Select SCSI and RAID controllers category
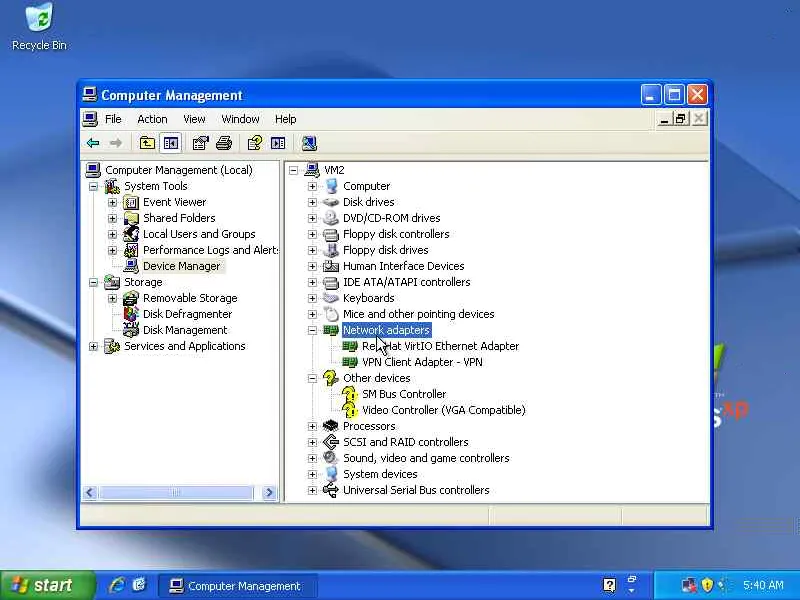This screenshot has width=800, height=600. pyautogui.click(x=406, y=442)
